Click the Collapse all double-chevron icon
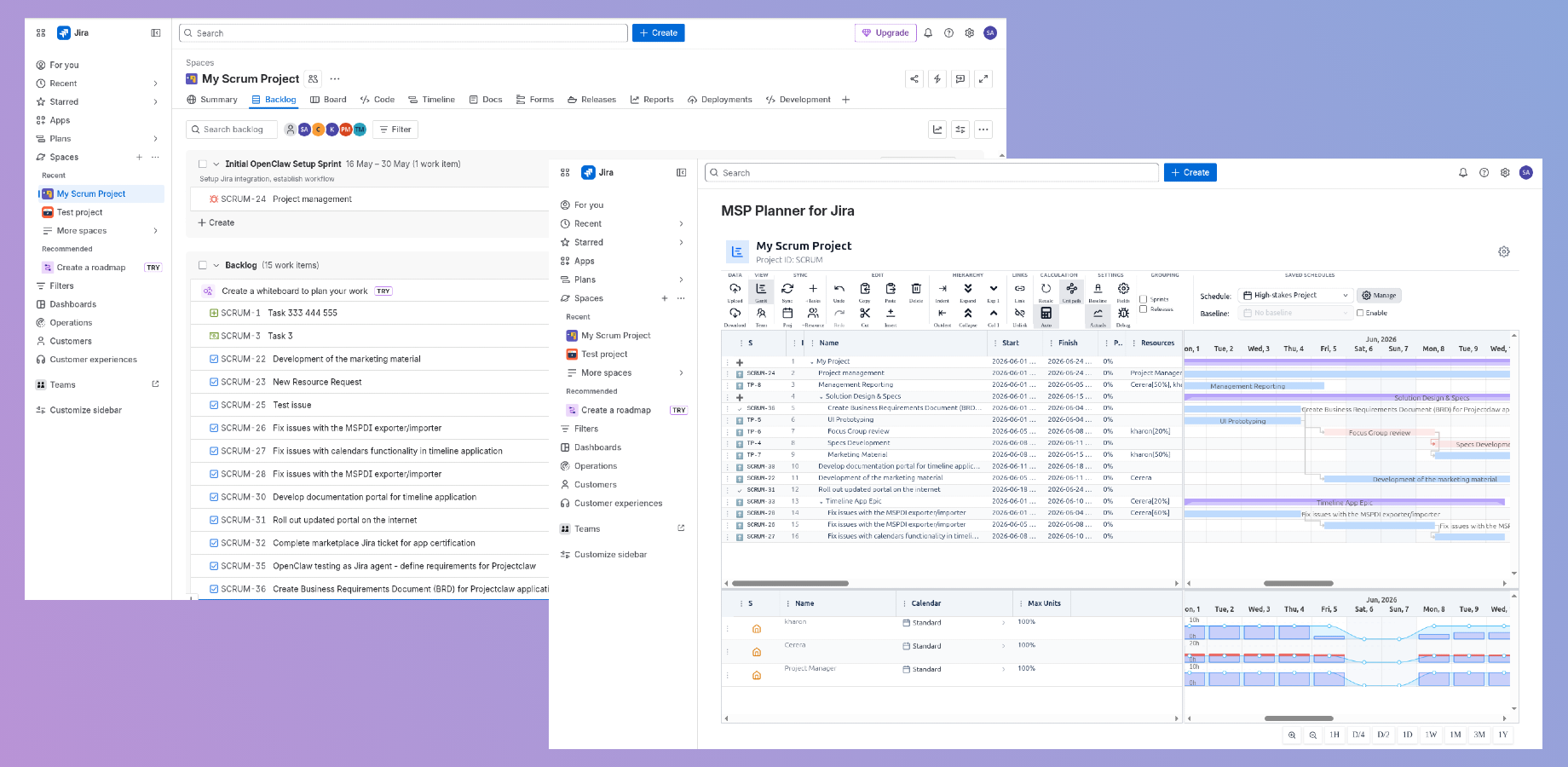The width and height of the screenshot is (1568, 767). (968, 314)
